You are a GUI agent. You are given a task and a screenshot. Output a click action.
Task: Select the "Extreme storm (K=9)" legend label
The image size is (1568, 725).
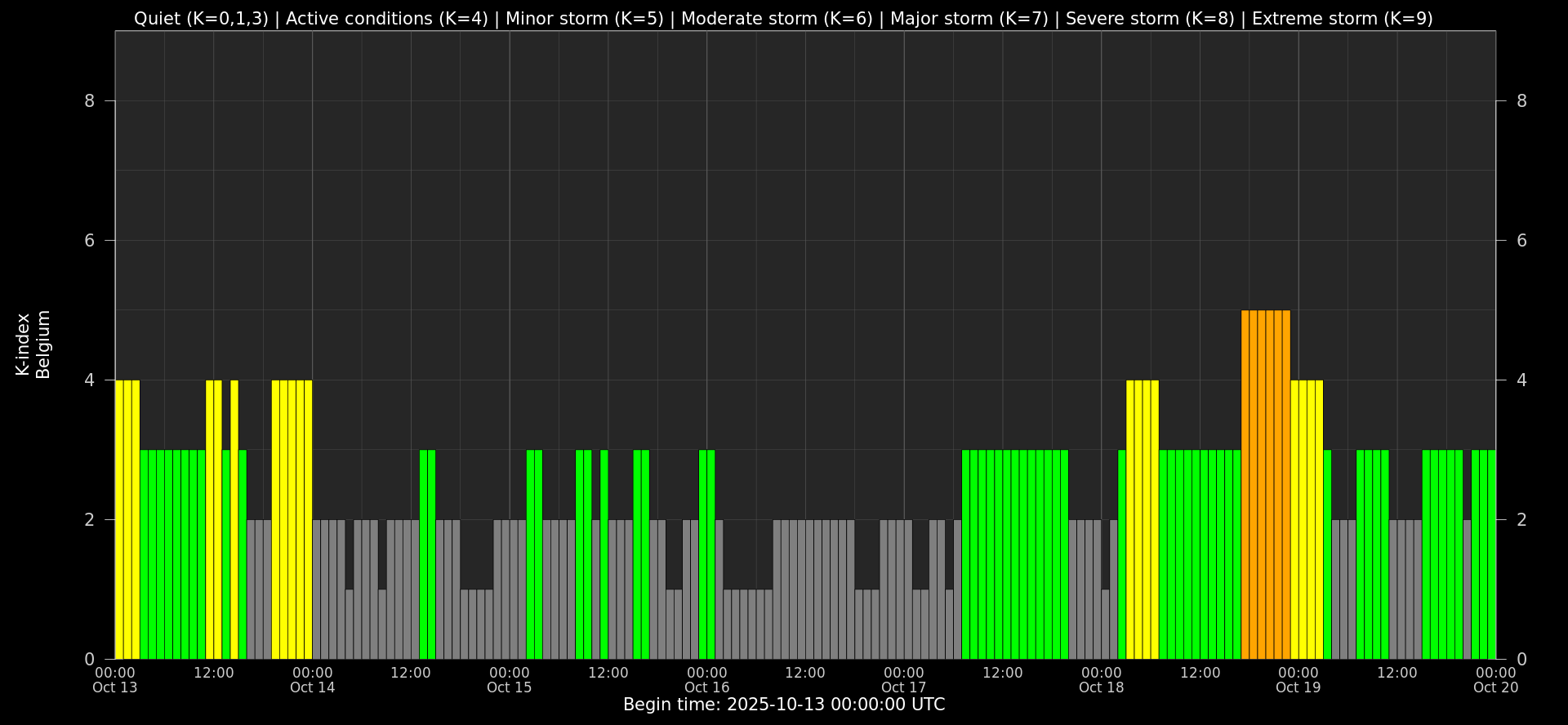(x=1342, y=19)
